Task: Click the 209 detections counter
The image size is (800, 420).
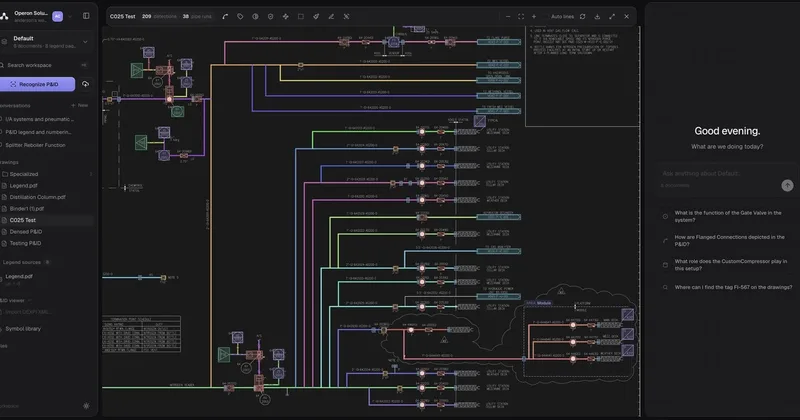Action: [159, 16]
